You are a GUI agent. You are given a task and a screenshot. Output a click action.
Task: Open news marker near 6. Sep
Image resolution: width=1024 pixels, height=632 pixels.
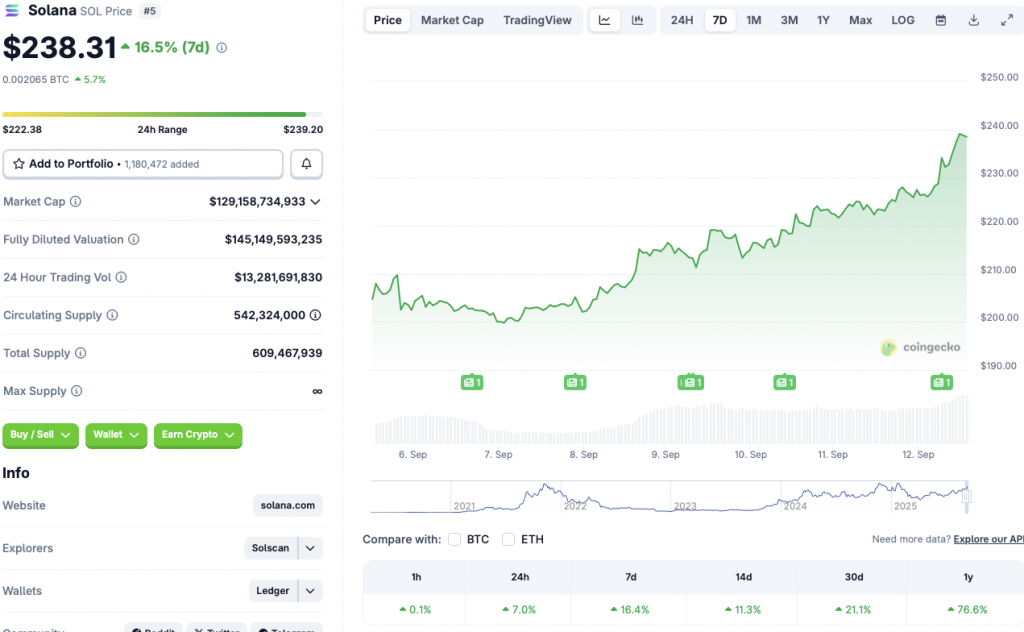coord(472,382)
